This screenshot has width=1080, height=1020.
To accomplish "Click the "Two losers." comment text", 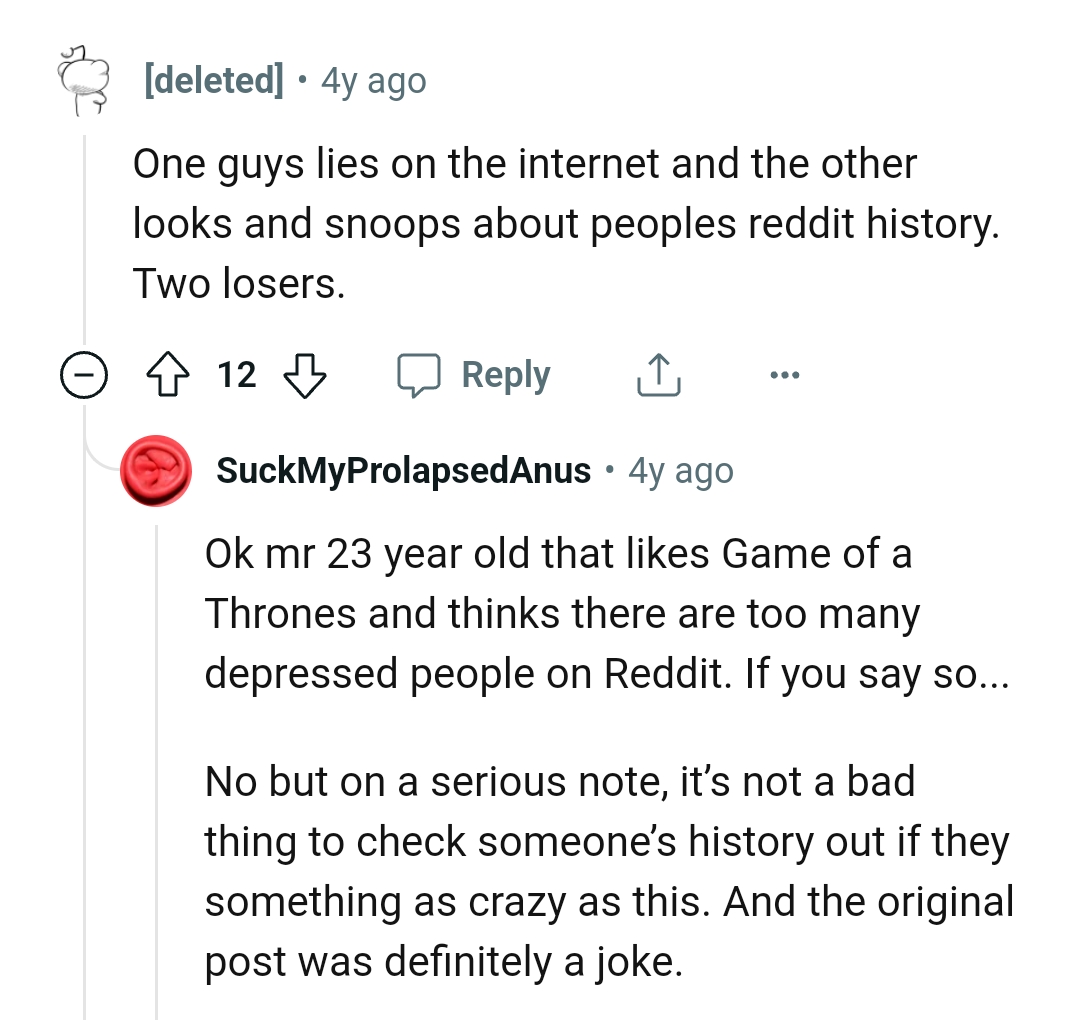I will coord(238,285).
